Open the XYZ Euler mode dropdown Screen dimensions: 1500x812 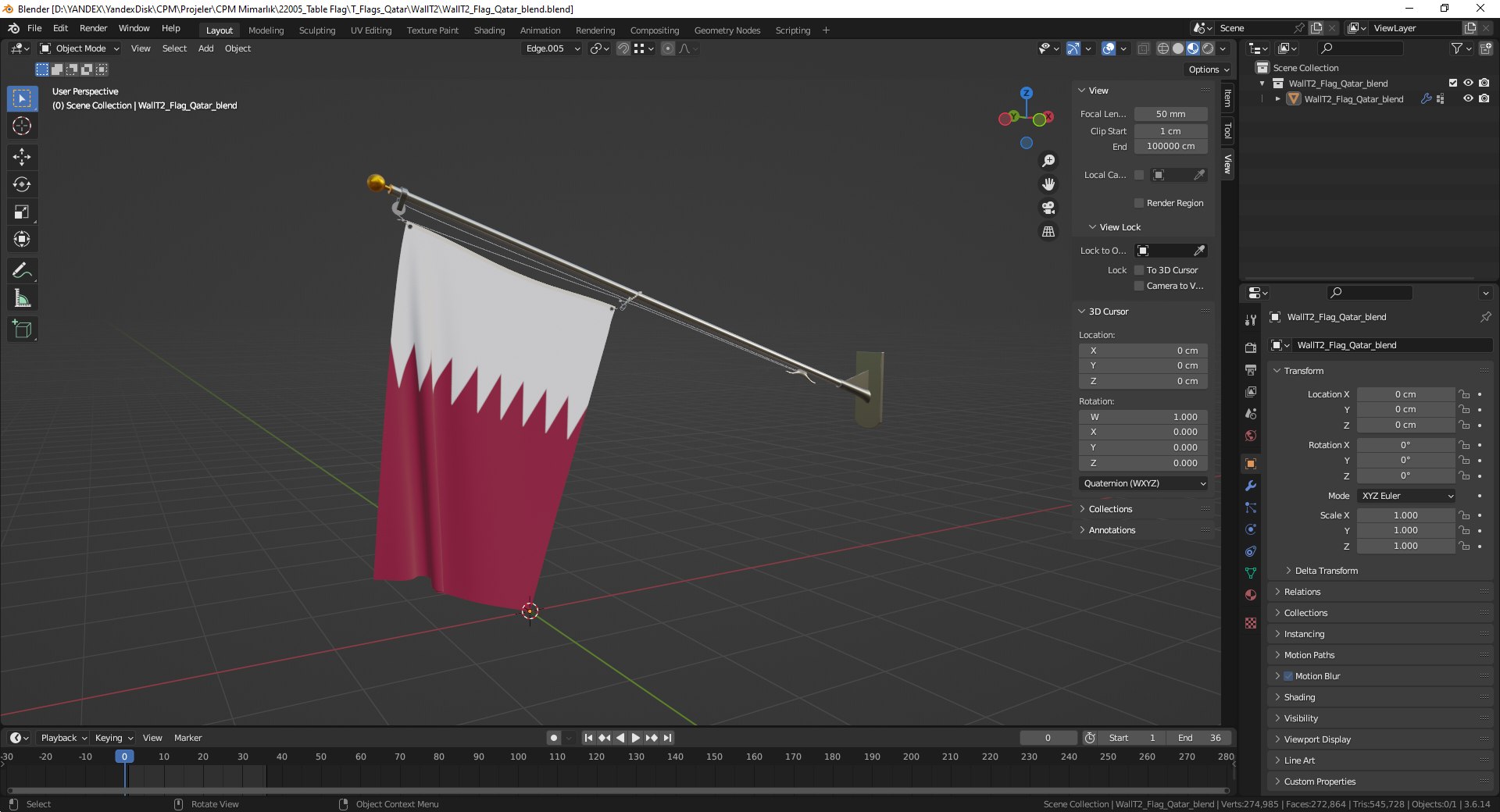click(x=1406, y=496)
